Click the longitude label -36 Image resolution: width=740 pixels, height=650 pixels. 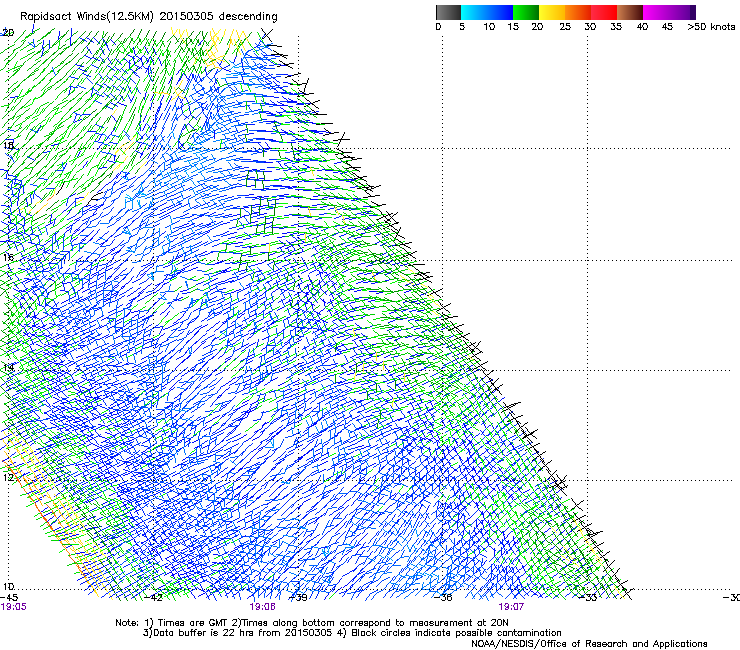(443, 597)
